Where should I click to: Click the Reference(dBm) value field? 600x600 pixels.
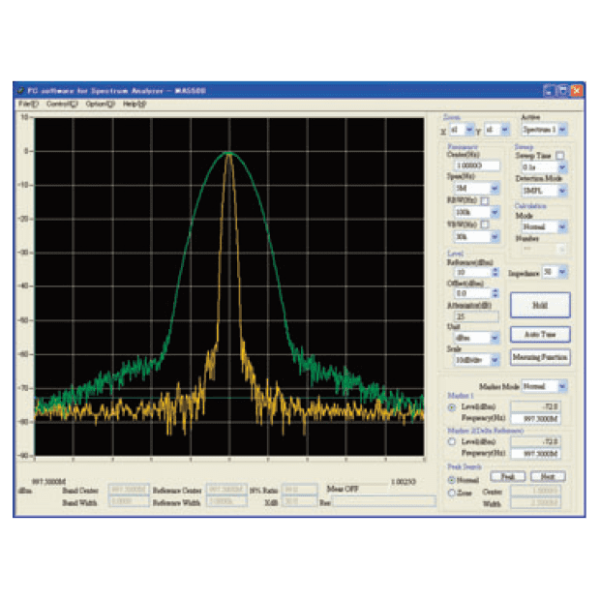(473, 272)
